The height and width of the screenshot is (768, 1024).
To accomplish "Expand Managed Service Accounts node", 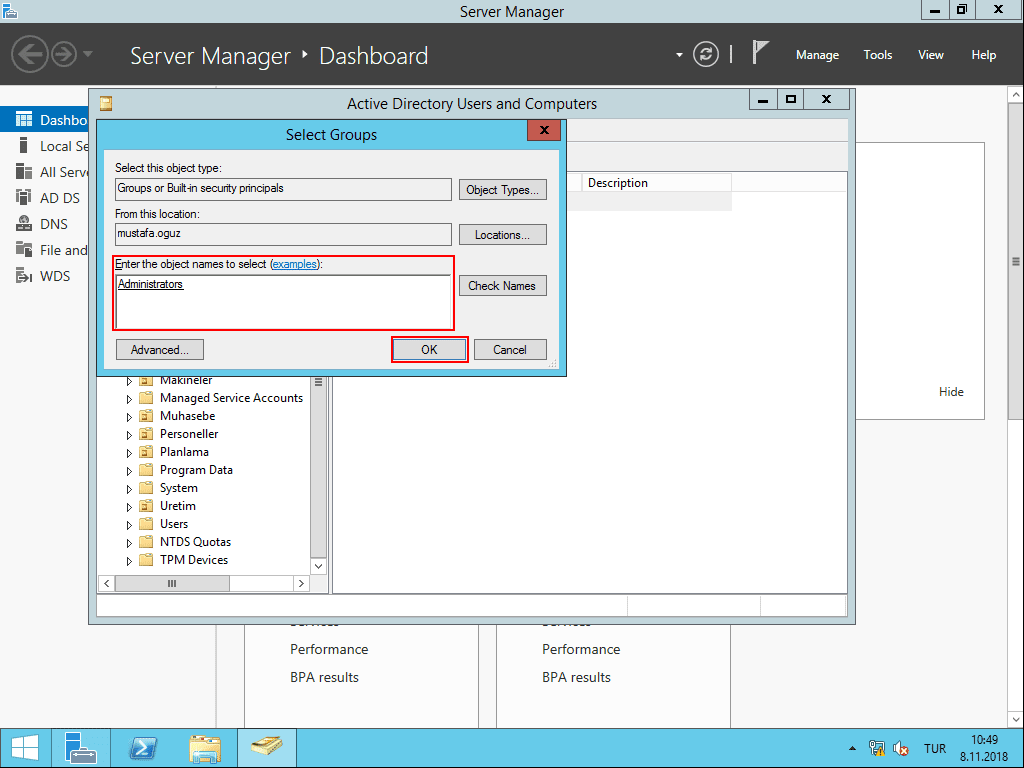I will pyautogui.click(x=129, y=399).
